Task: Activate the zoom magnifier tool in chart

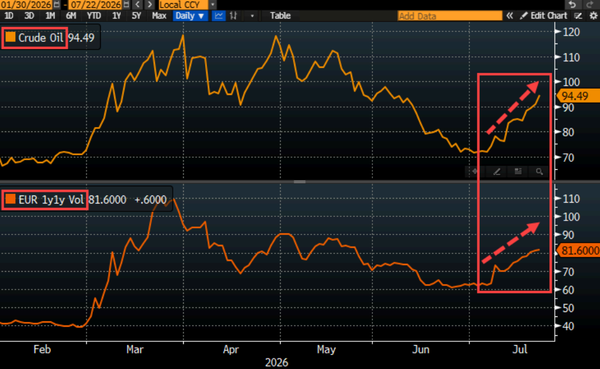Action: [x=539, y=171]
